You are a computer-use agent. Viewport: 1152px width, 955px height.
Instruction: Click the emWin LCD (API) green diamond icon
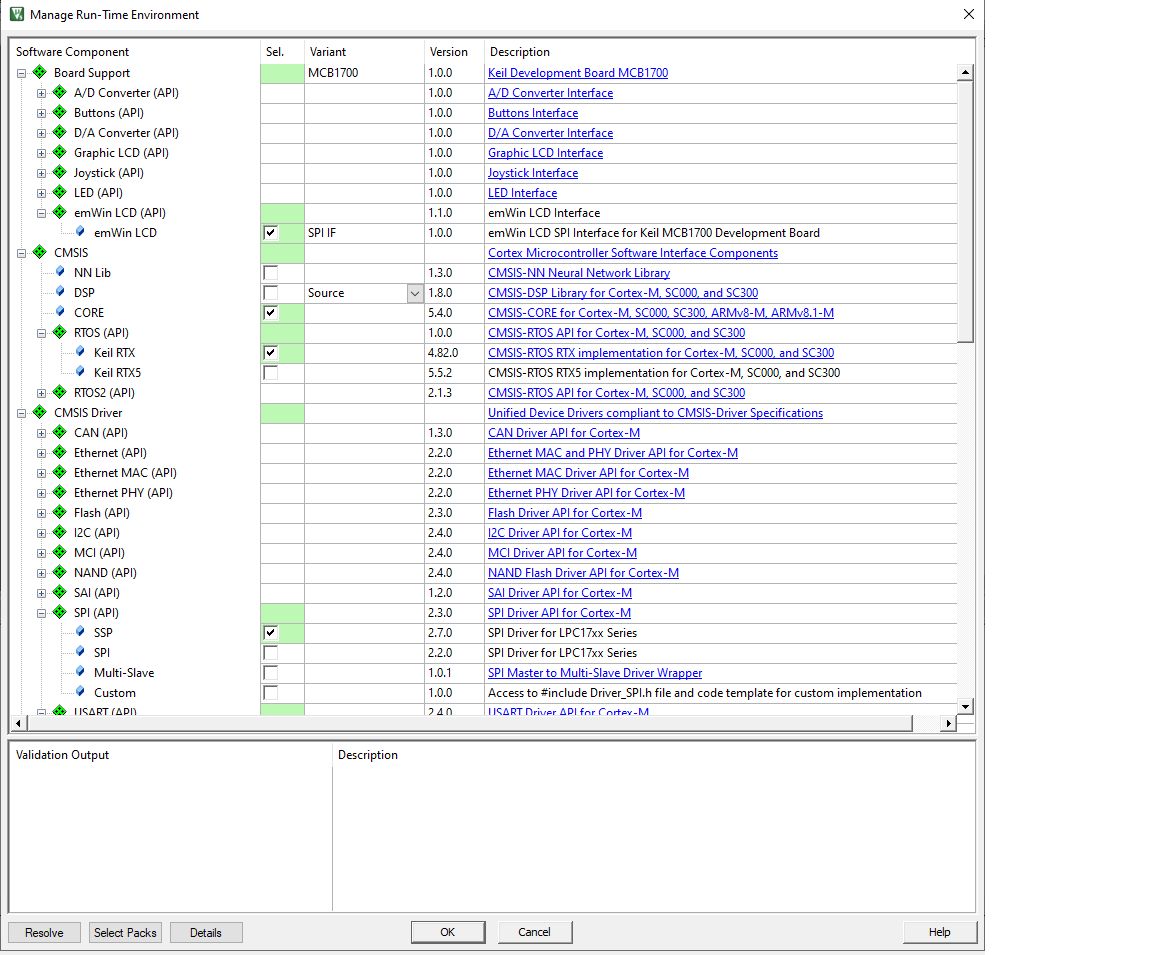point(60,212)
